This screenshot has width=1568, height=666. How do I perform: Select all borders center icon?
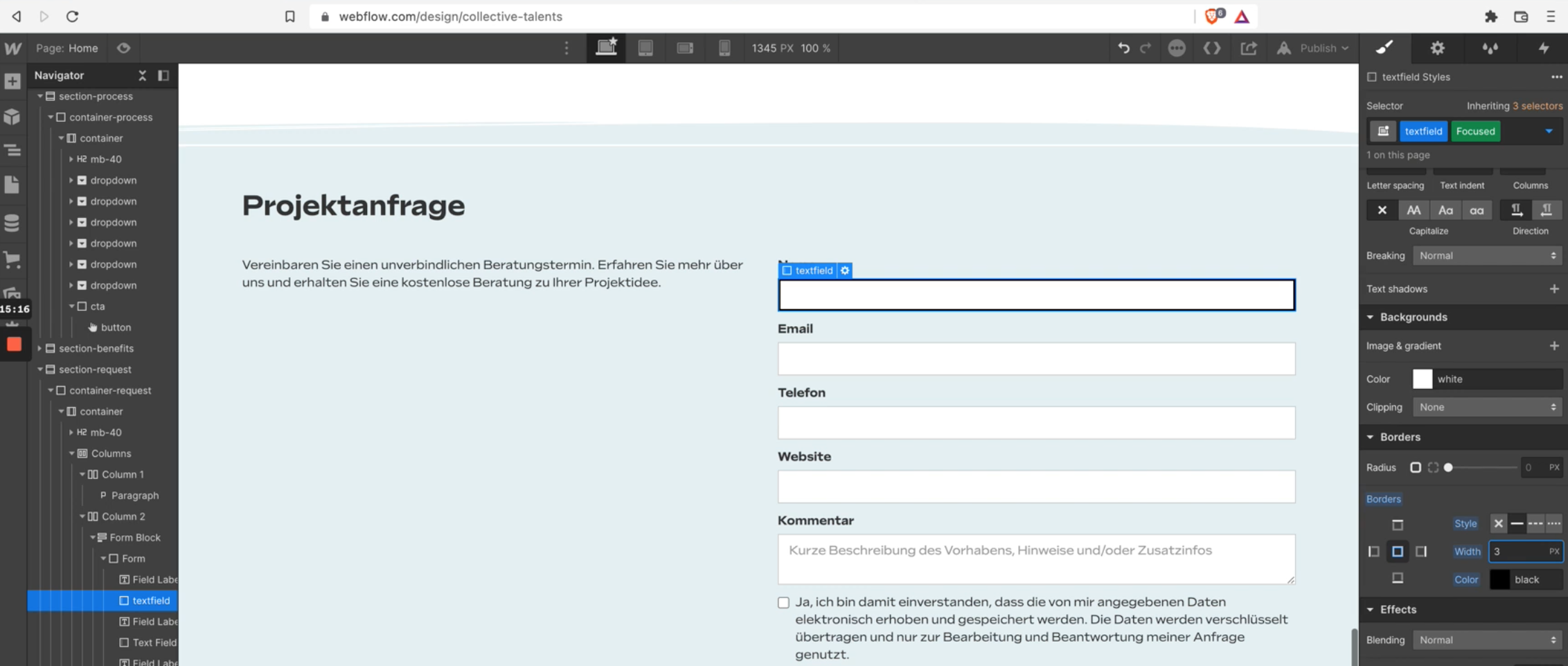pyautogui.click(x=1398, y=551)
